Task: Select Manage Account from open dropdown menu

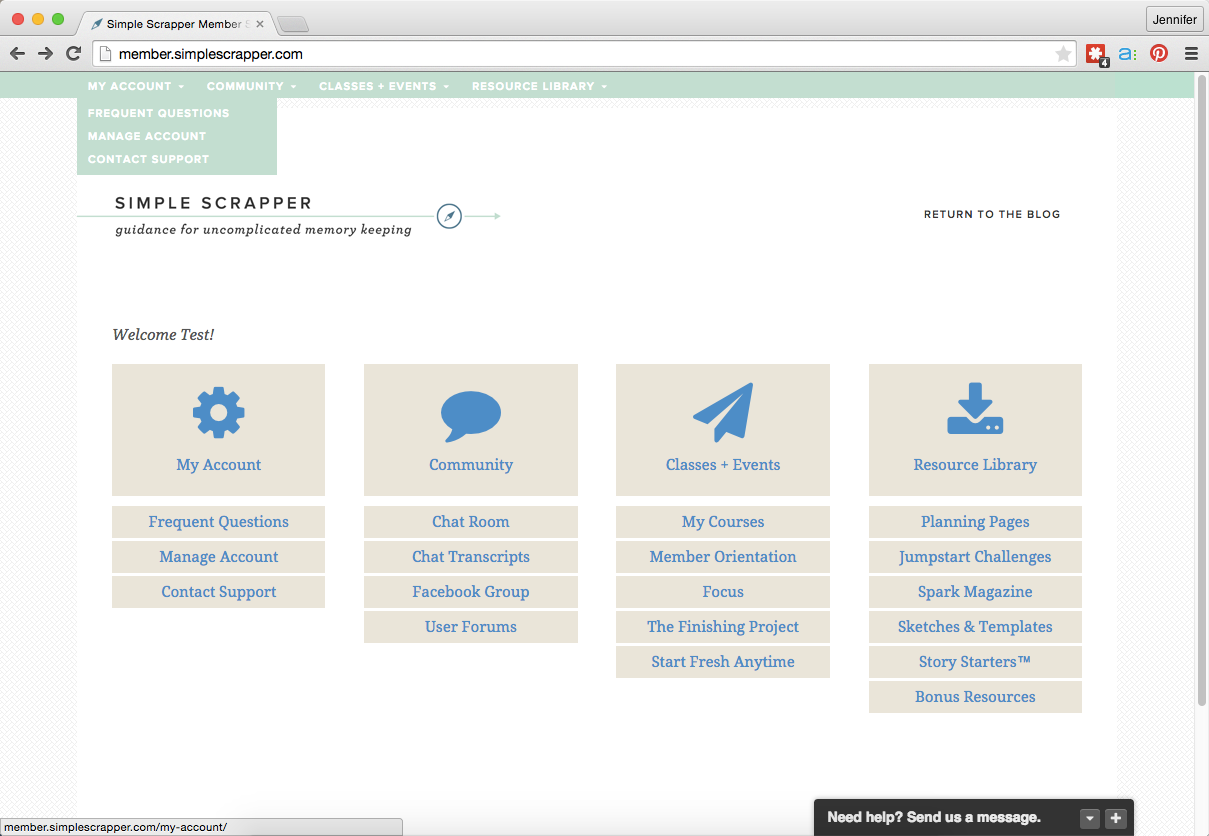Action: pyautogui.click(x=147, y=136)
